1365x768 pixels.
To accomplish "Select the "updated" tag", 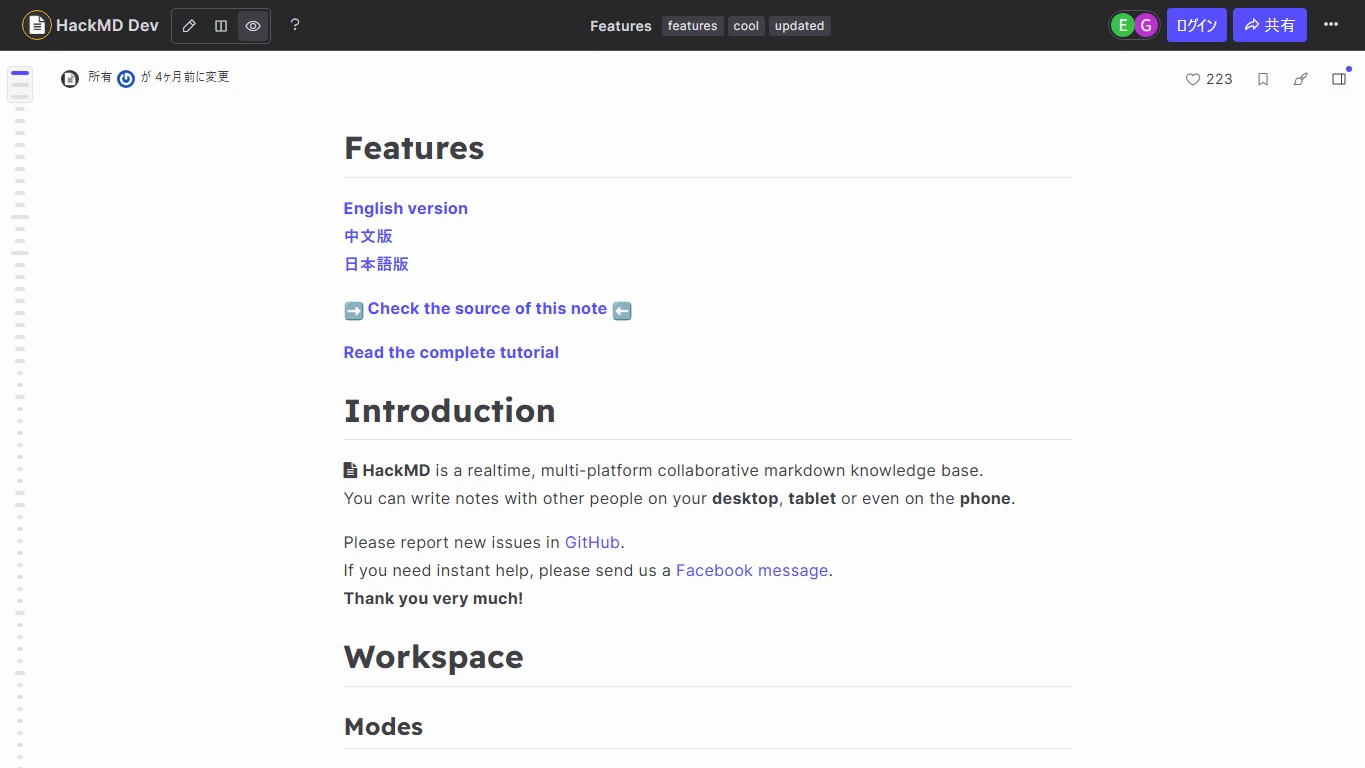I will coord(800,26).
